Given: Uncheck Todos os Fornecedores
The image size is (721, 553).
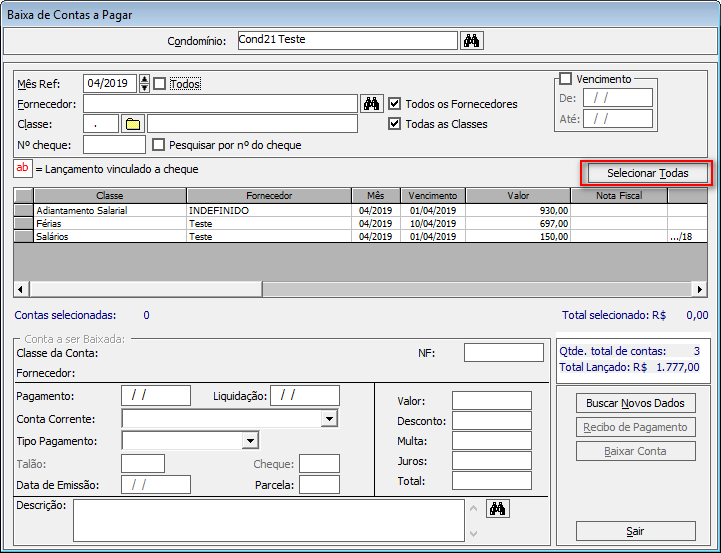Looking at the screenshot, I should pyautogui.click(x=394, y=103).
